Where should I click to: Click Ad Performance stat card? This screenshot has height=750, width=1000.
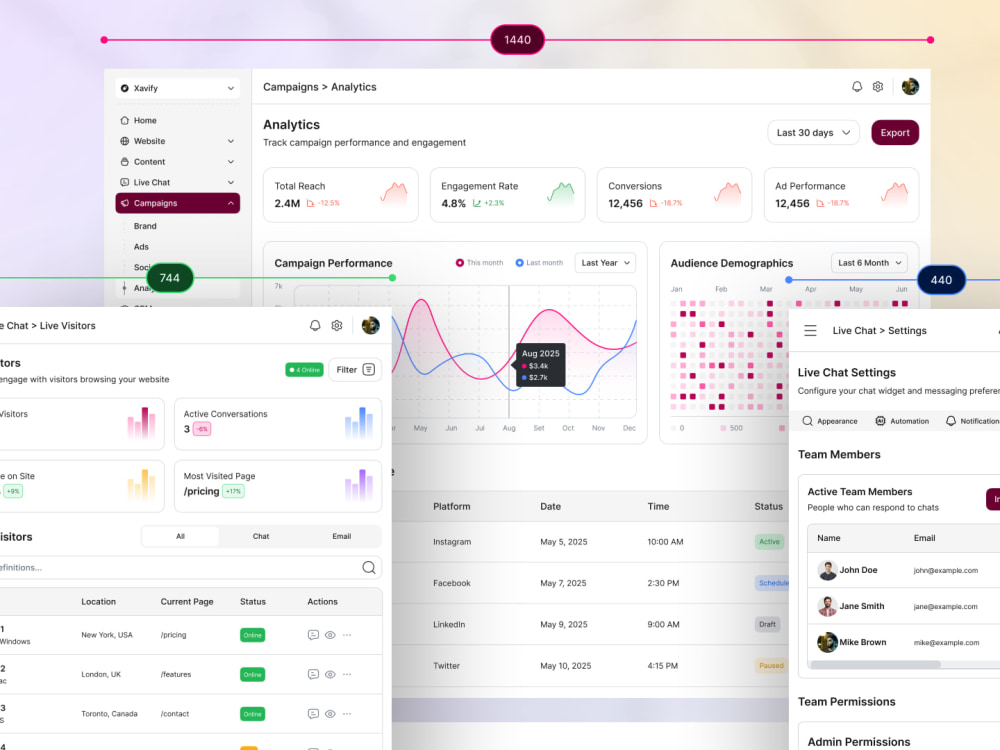click(841, 195)
